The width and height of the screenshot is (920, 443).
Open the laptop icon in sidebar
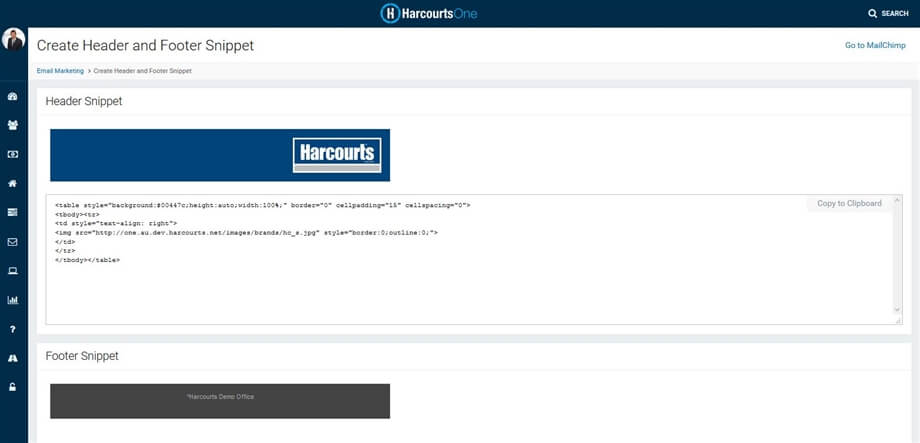coord(12,271)
